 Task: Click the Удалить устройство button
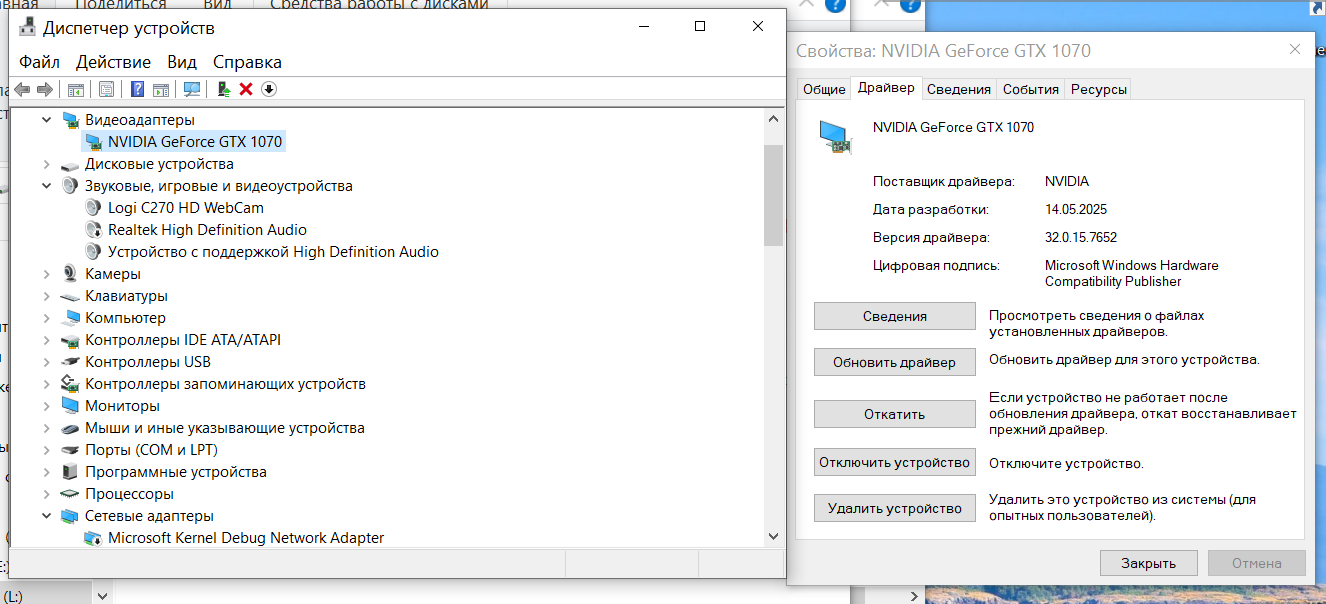895,508
